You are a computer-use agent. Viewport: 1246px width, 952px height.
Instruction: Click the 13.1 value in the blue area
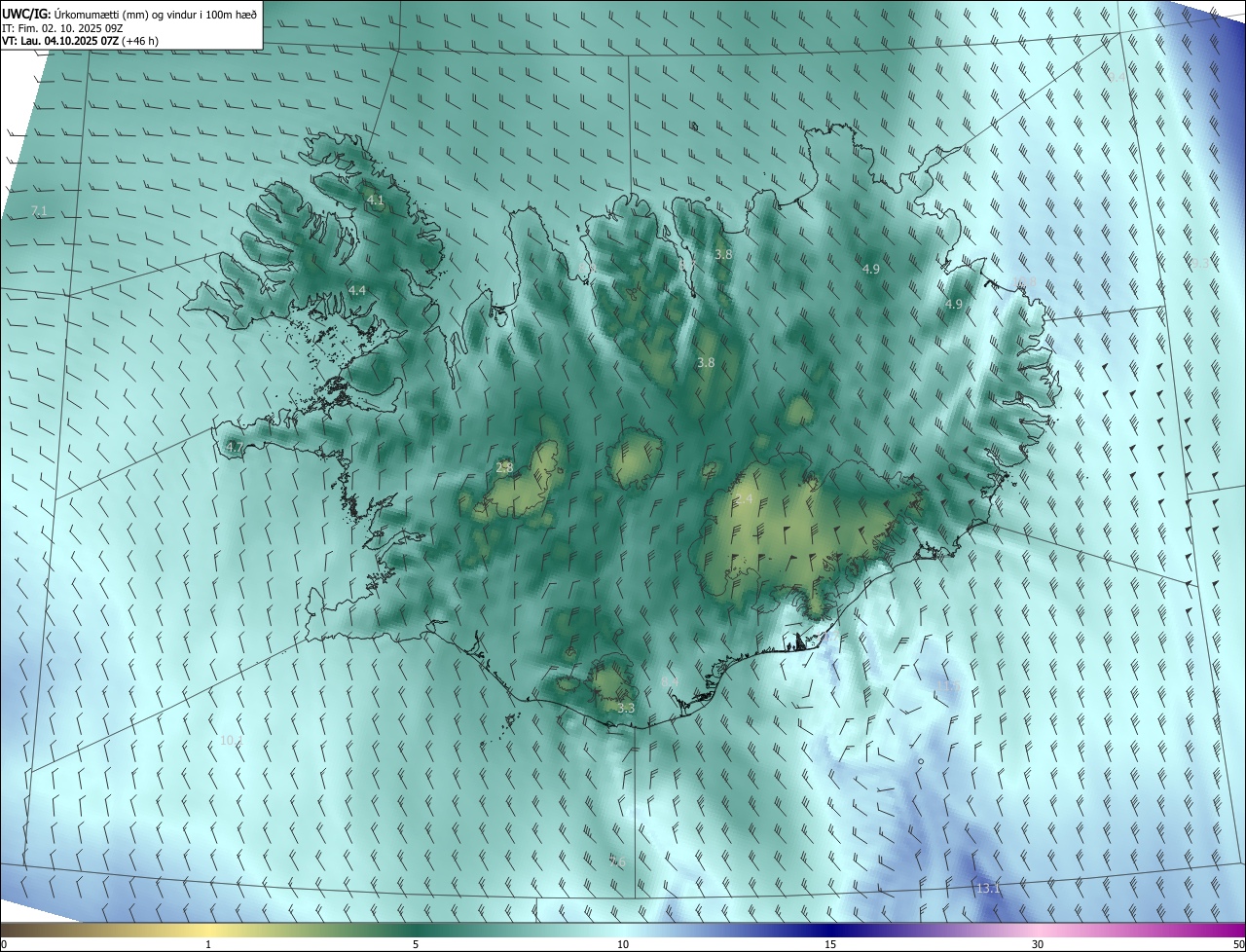click(987, 888)
